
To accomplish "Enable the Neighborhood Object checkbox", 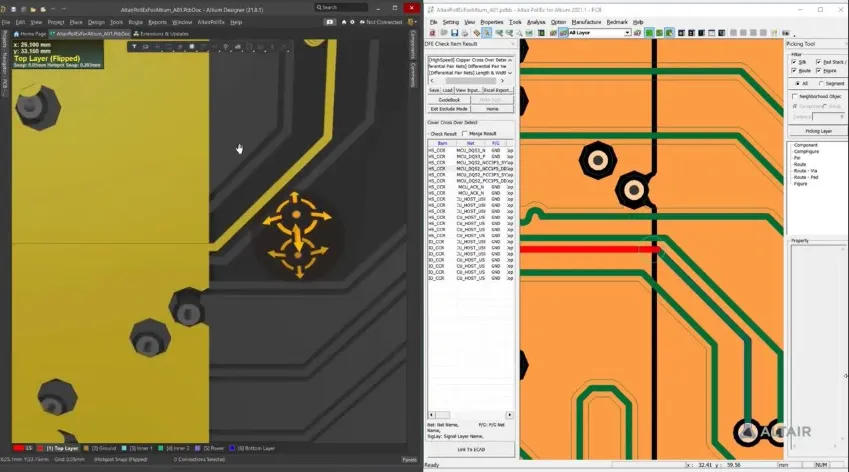I will click(794, 96).
